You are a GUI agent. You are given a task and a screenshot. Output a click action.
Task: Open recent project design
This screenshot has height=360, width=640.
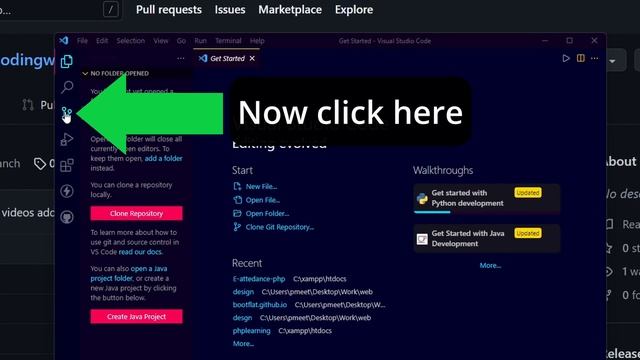coord(243,292)
